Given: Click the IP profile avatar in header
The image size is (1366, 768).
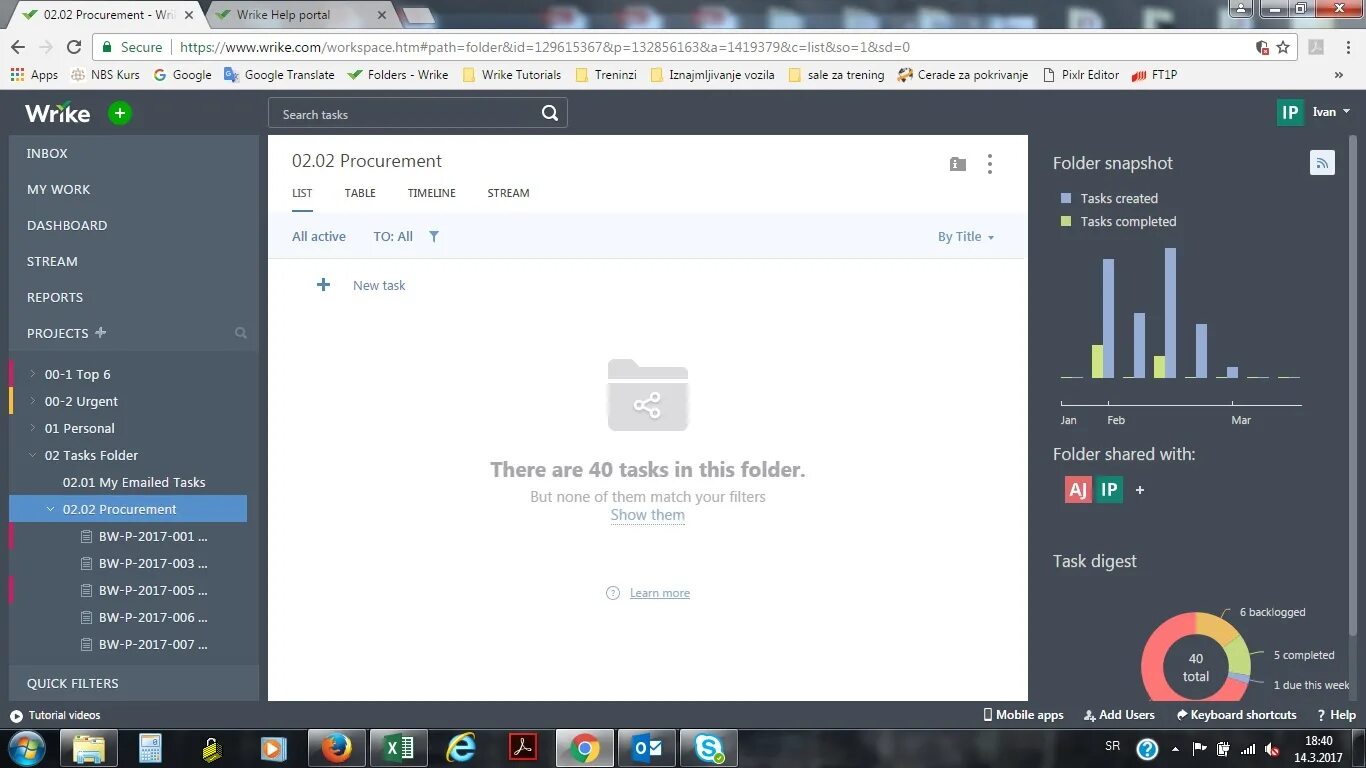Looking at the screenshot, I should click(1291, 112).
